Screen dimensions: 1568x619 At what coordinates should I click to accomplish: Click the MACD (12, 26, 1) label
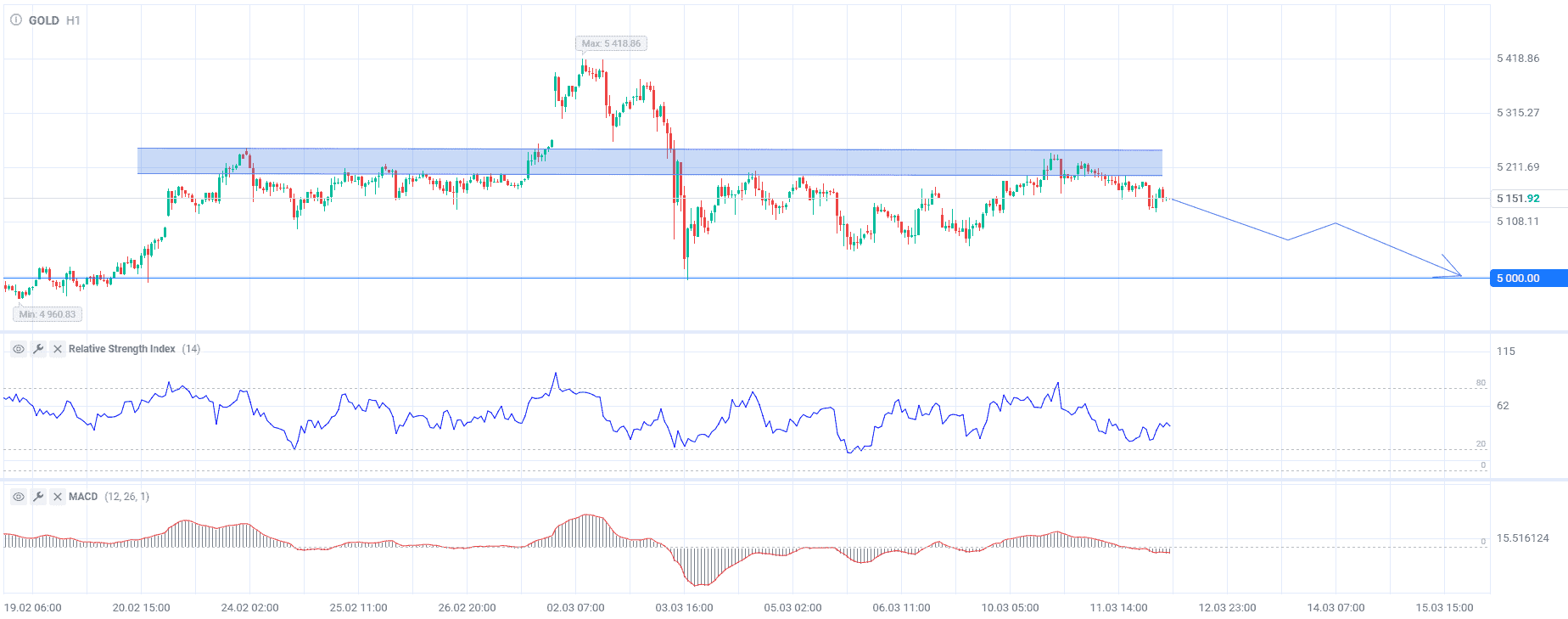click(109, 497)
